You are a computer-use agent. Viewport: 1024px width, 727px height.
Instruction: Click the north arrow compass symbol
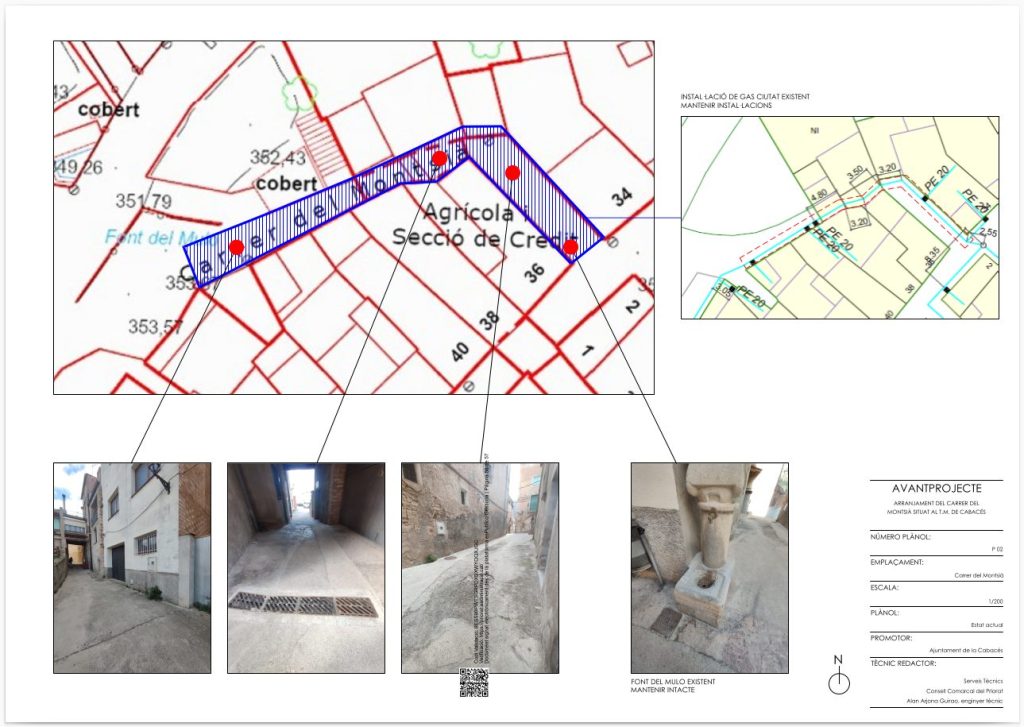tap(839, 681)
